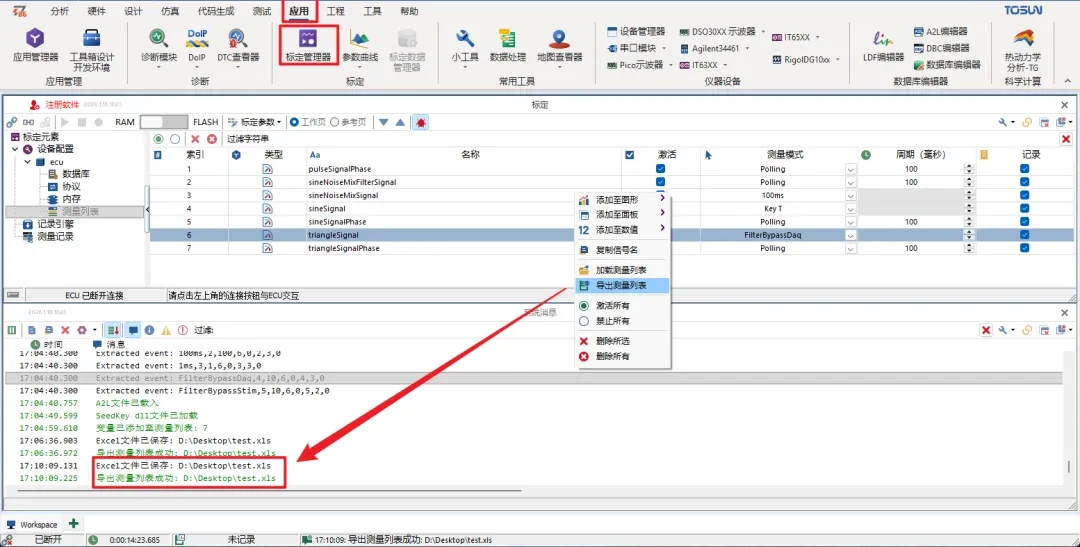1080x547 pixels.
Task: Click the red circle delete all icon
Action: [x=211, y=139]
